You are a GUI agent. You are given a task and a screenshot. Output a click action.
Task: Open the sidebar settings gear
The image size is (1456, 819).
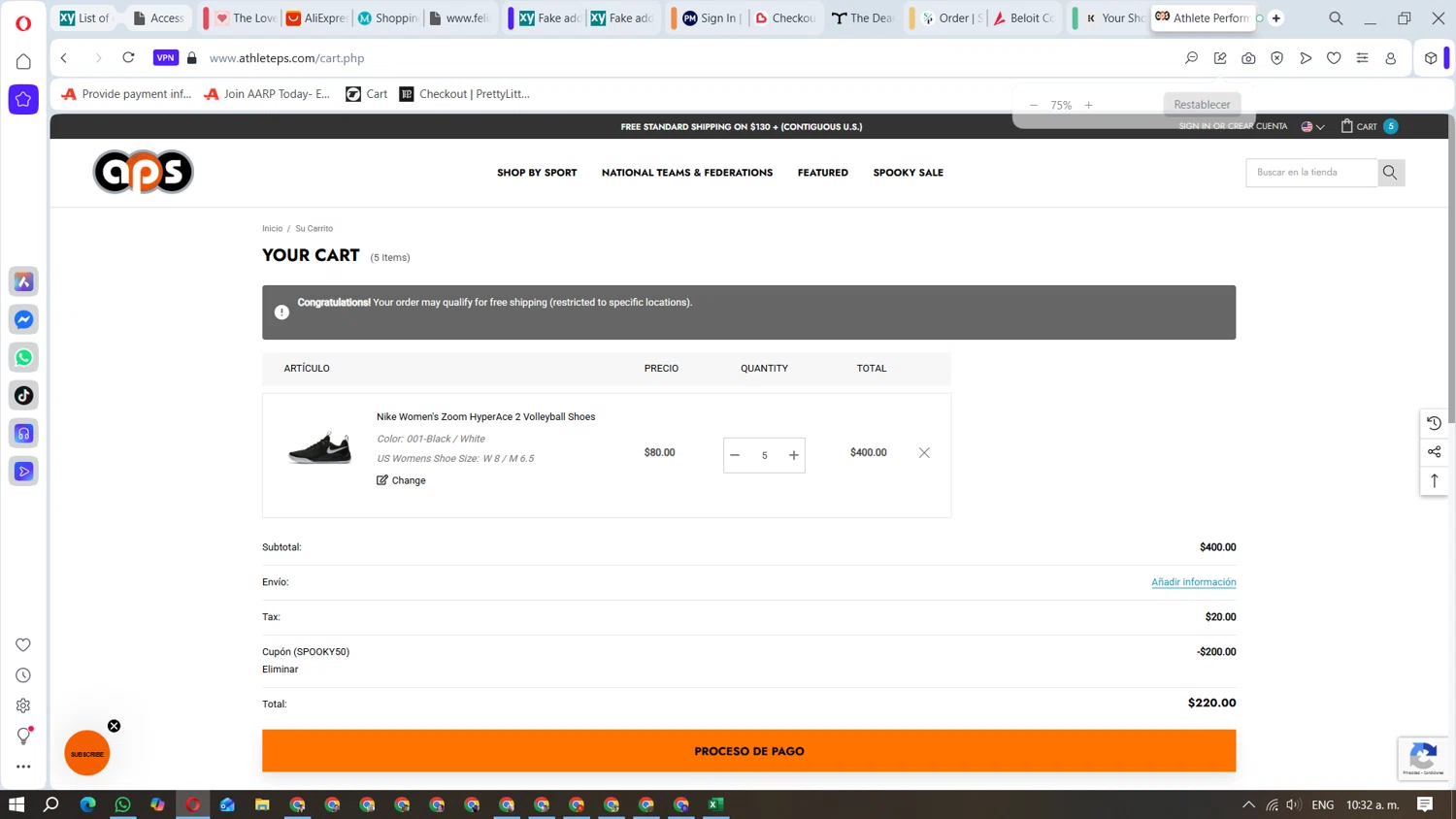tap(23, 705)
